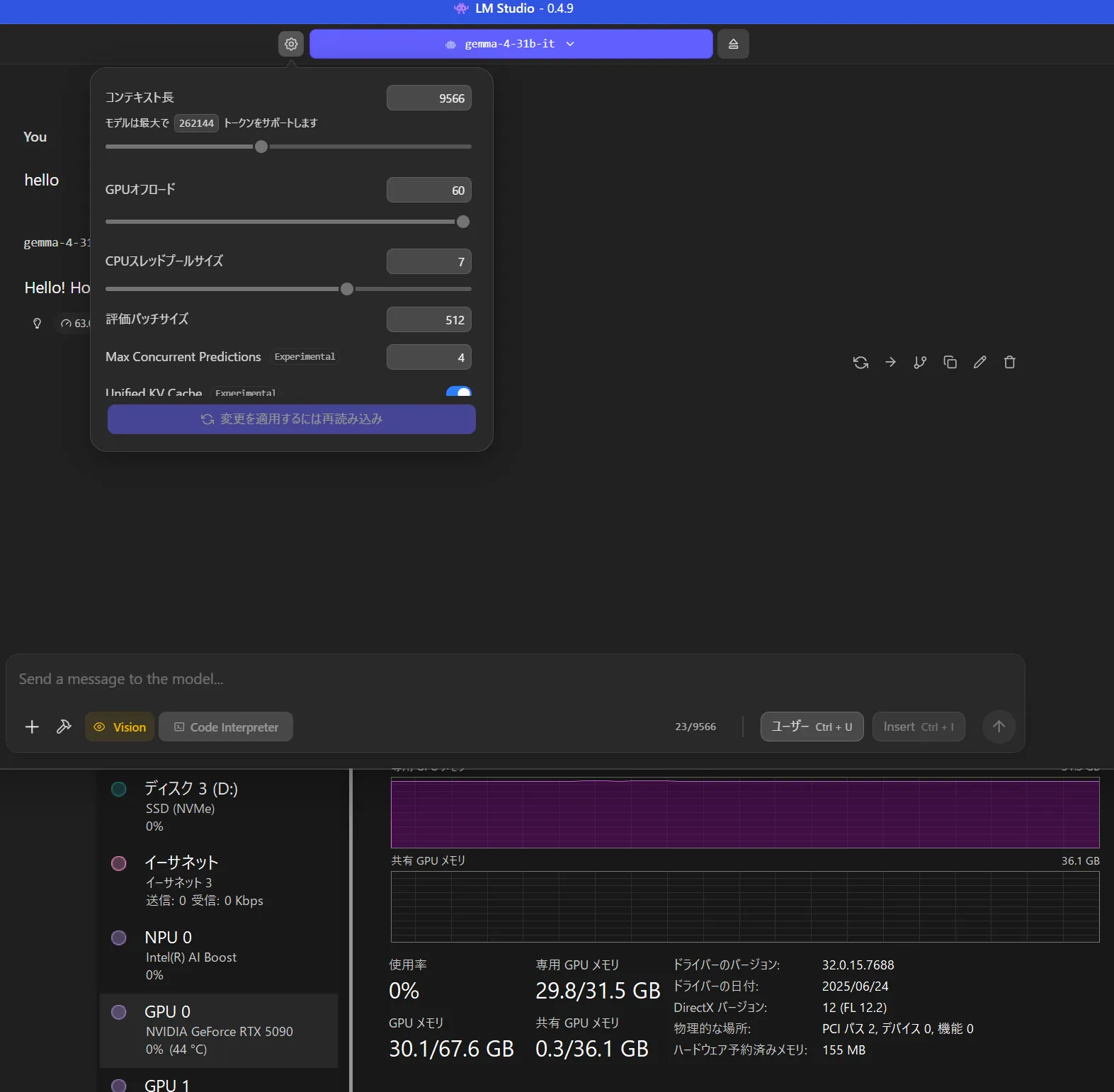The image size is (1114, 1092).
Task: Eject the loaded gemma model
Action: [733, 44]
